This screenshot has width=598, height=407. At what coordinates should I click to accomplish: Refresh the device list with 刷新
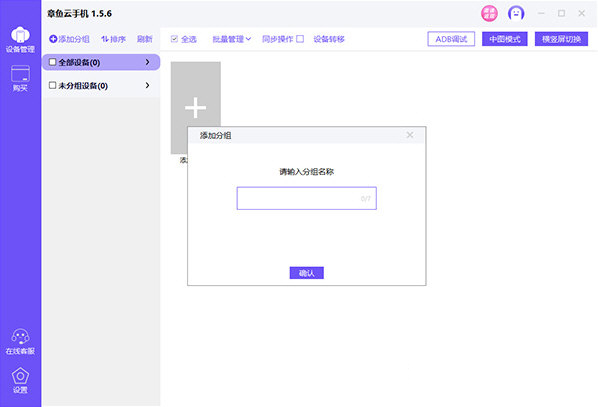click(x=145, y=39)
